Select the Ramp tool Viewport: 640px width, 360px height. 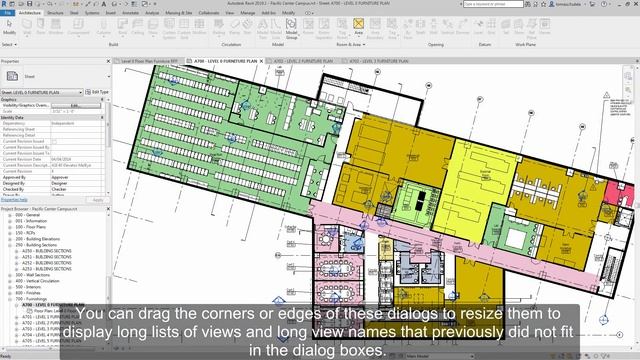point(234,27)
